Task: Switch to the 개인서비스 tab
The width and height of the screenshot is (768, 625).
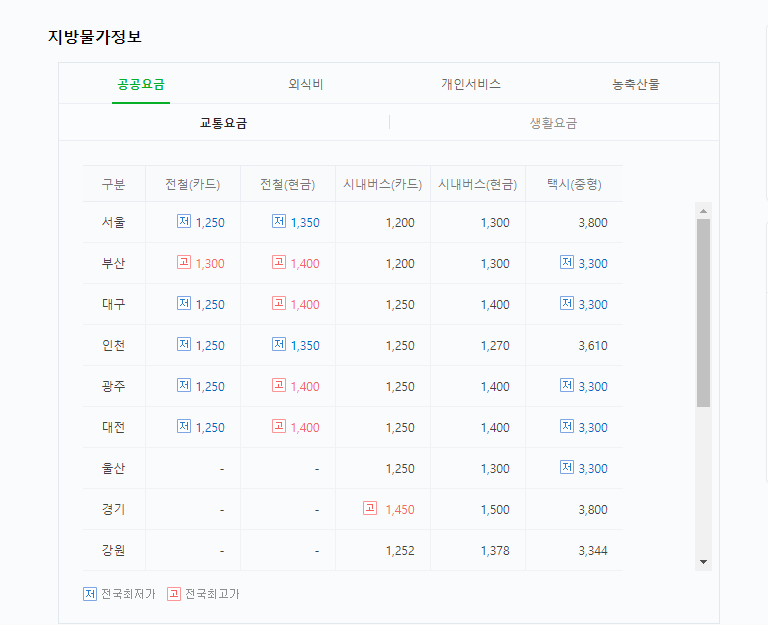Action: (471, 84)
